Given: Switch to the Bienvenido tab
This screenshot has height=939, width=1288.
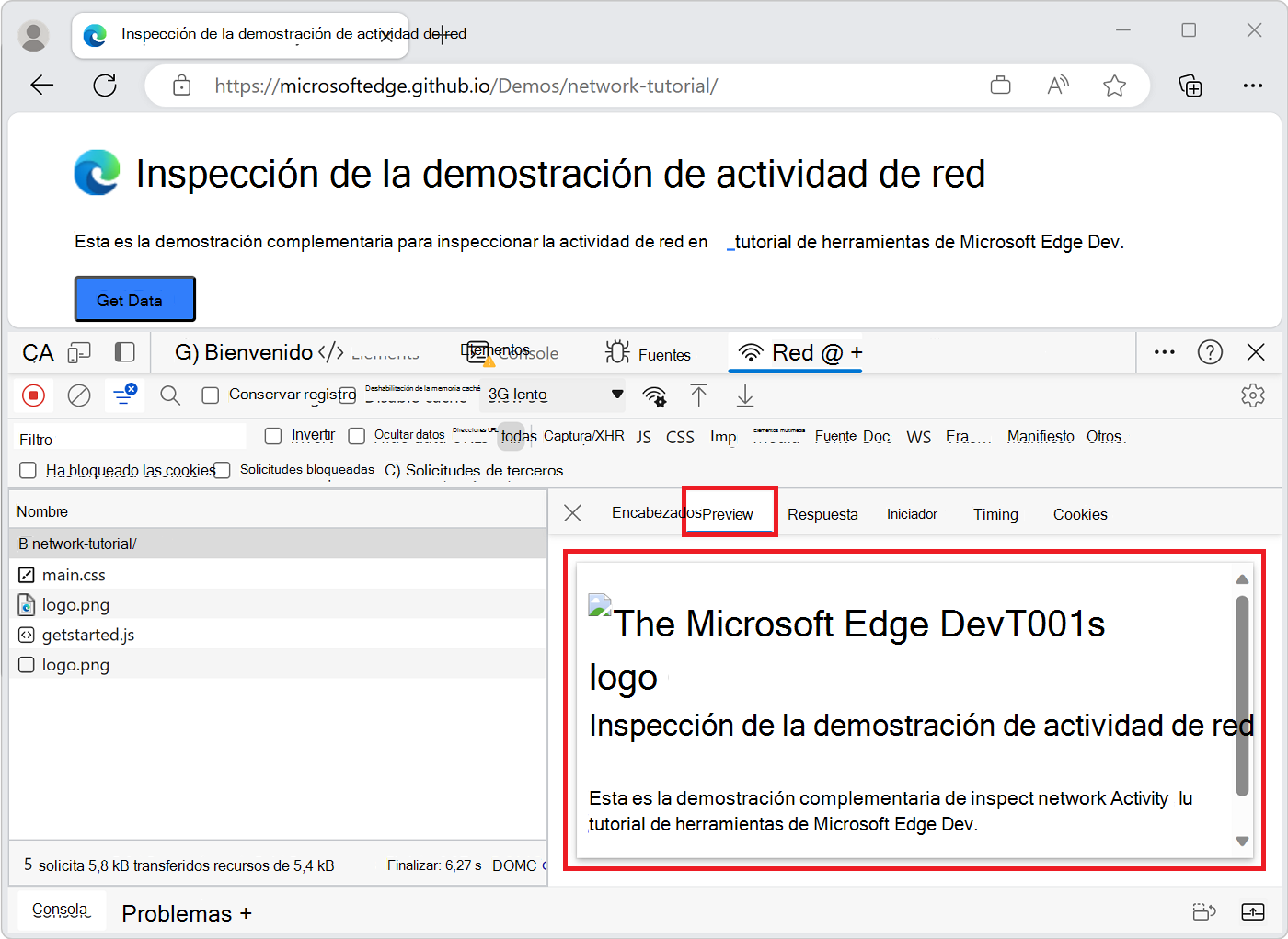Looking at the screenshot, I should [x=244, y=352].
